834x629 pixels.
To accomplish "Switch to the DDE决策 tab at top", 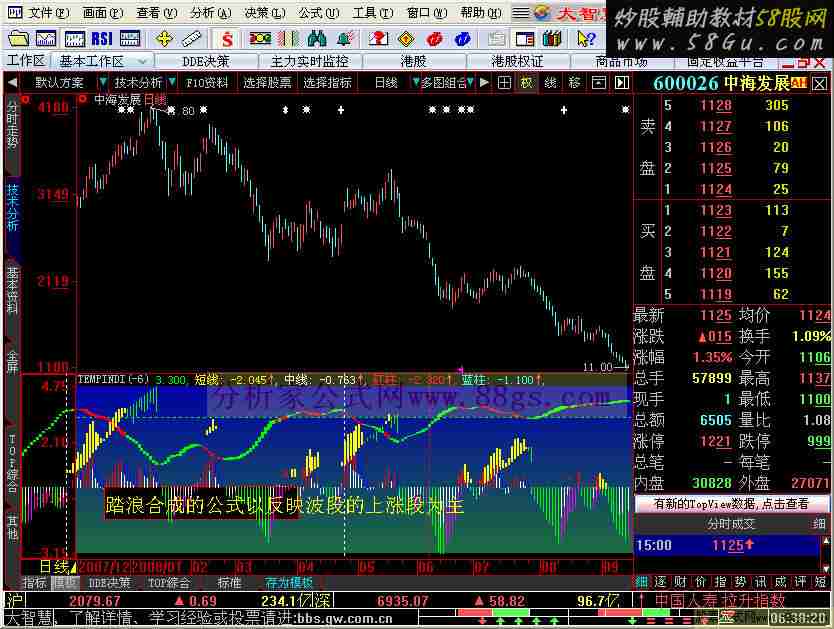I will tap(205, 62).
